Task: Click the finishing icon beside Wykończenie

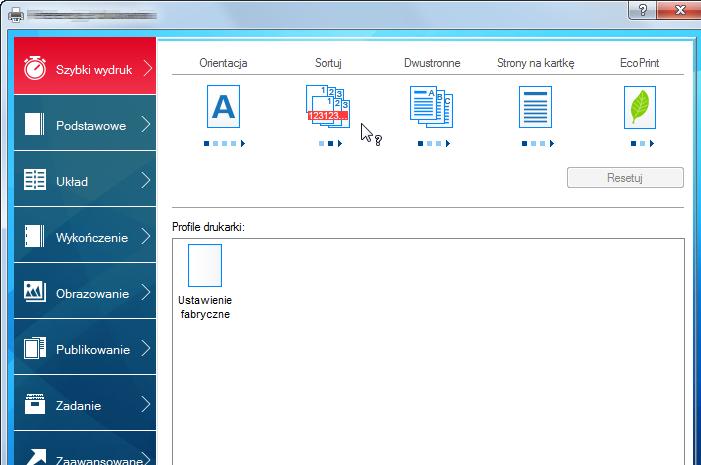Action: [x=34, y=236]
